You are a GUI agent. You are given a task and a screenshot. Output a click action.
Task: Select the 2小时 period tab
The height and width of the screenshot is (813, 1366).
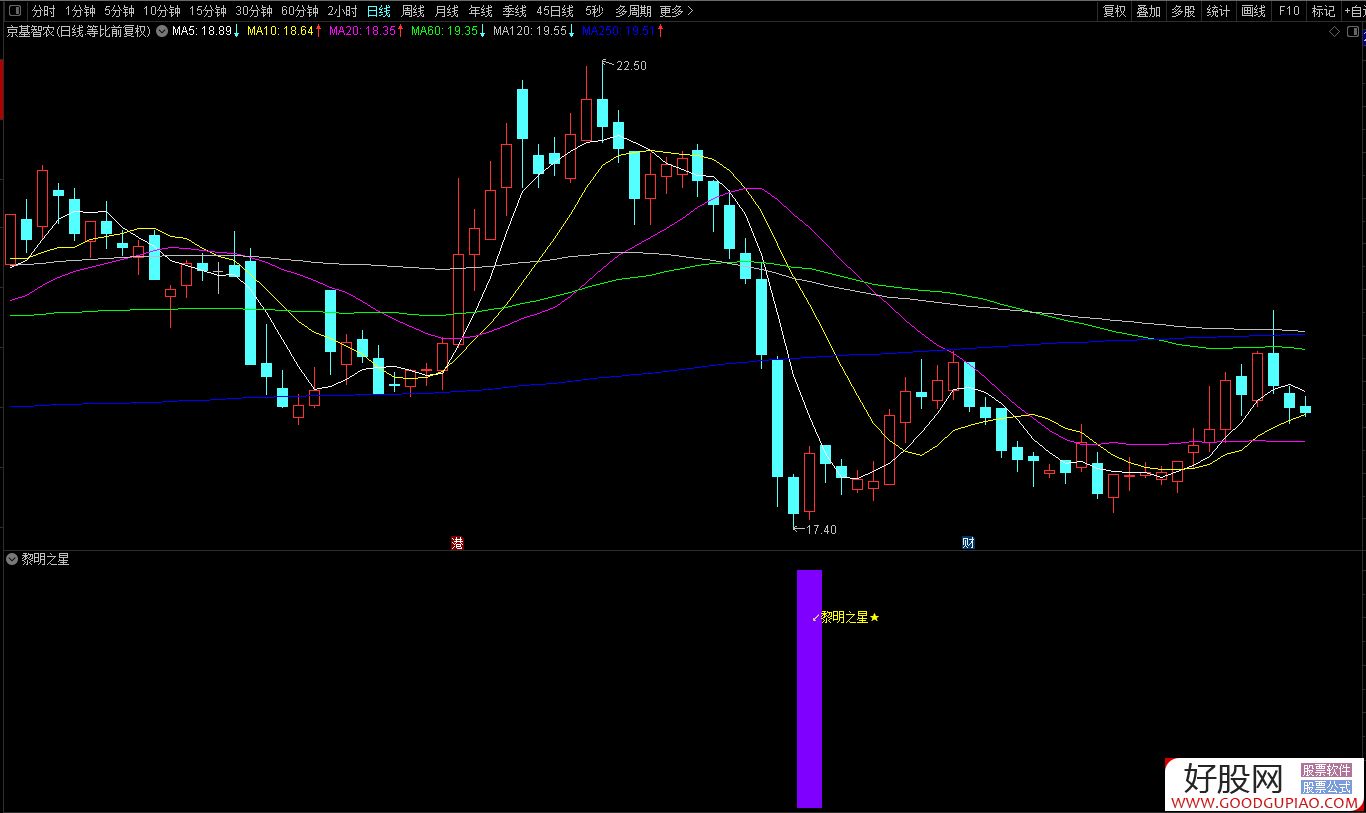tap(342, 11)
